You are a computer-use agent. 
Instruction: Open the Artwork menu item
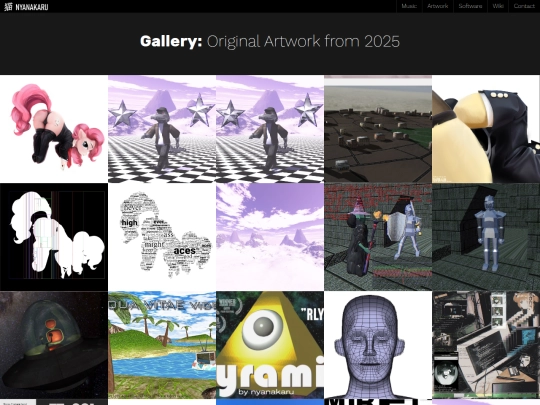(437, 6)
